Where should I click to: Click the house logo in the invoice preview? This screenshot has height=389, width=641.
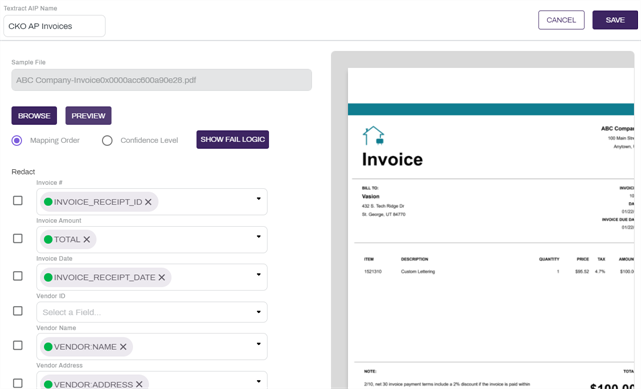373,136
